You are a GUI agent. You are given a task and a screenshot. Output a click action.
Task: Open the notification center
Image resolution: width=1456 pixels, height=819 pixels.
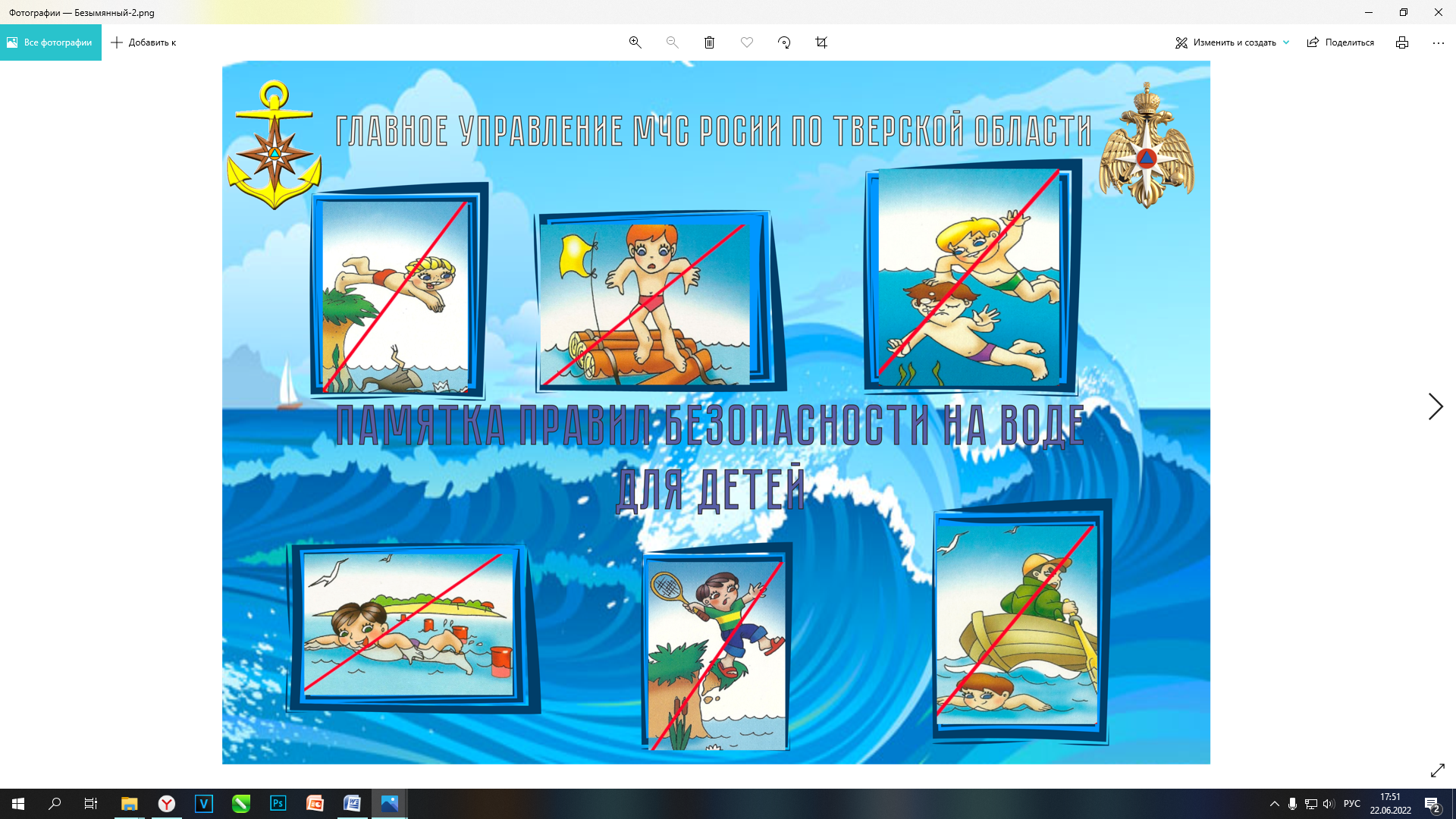[1432, 804]
